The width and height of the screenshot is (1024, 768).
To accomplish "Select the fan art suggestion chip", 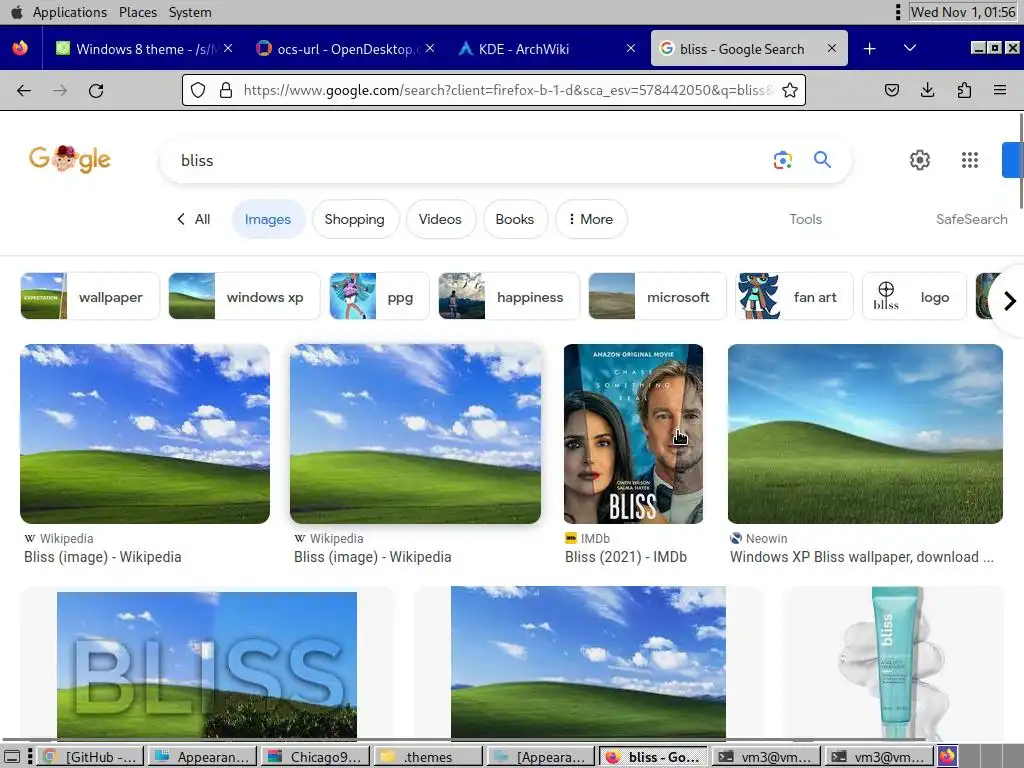I will [794, 296].
